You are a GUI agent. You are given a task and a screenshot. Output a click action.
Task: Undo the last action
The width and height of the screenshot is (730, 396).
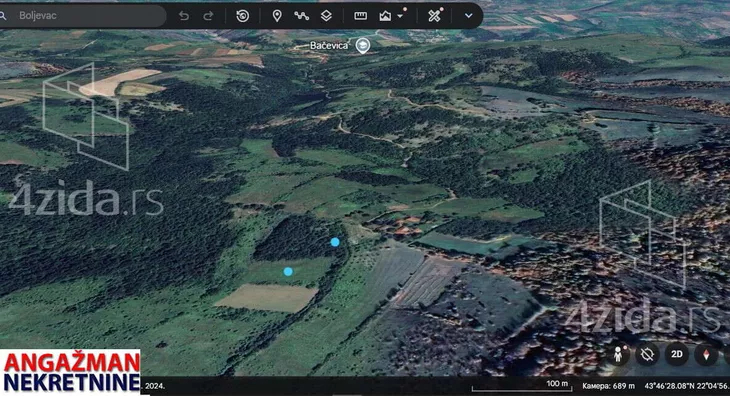(x=184, y=16)
